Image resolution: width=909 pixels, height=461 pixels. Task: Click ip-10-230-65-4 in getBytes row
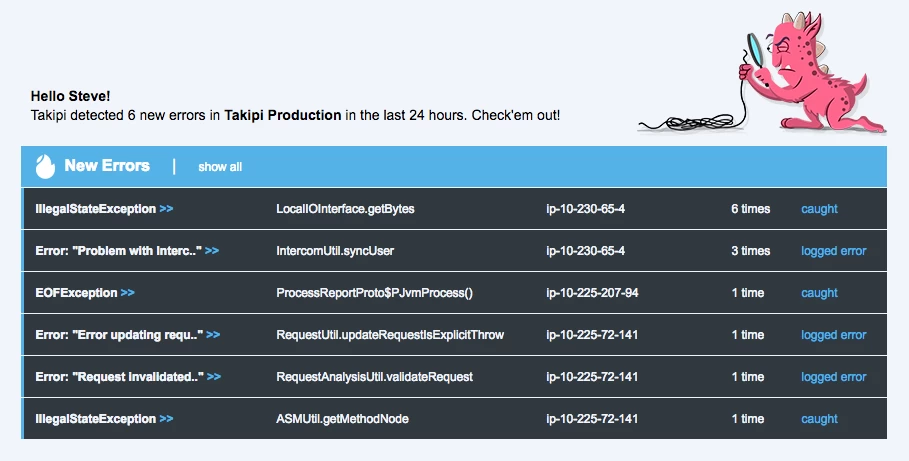click(x=586, y=209)
